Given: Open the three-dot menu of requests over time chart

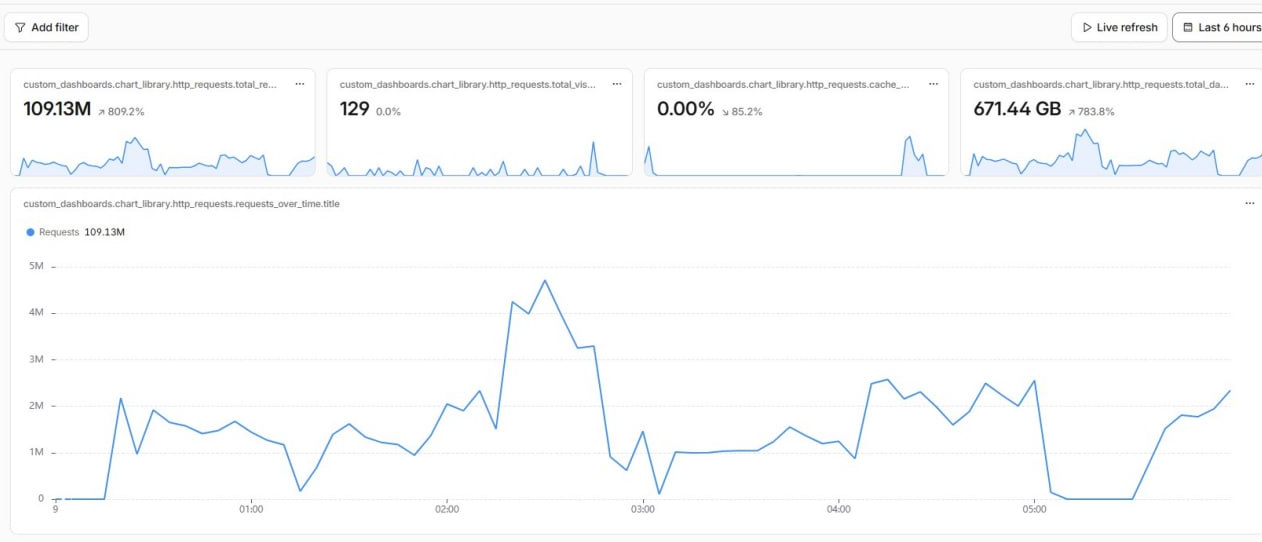Looking at the screenshot, I should pos(1249,203).
